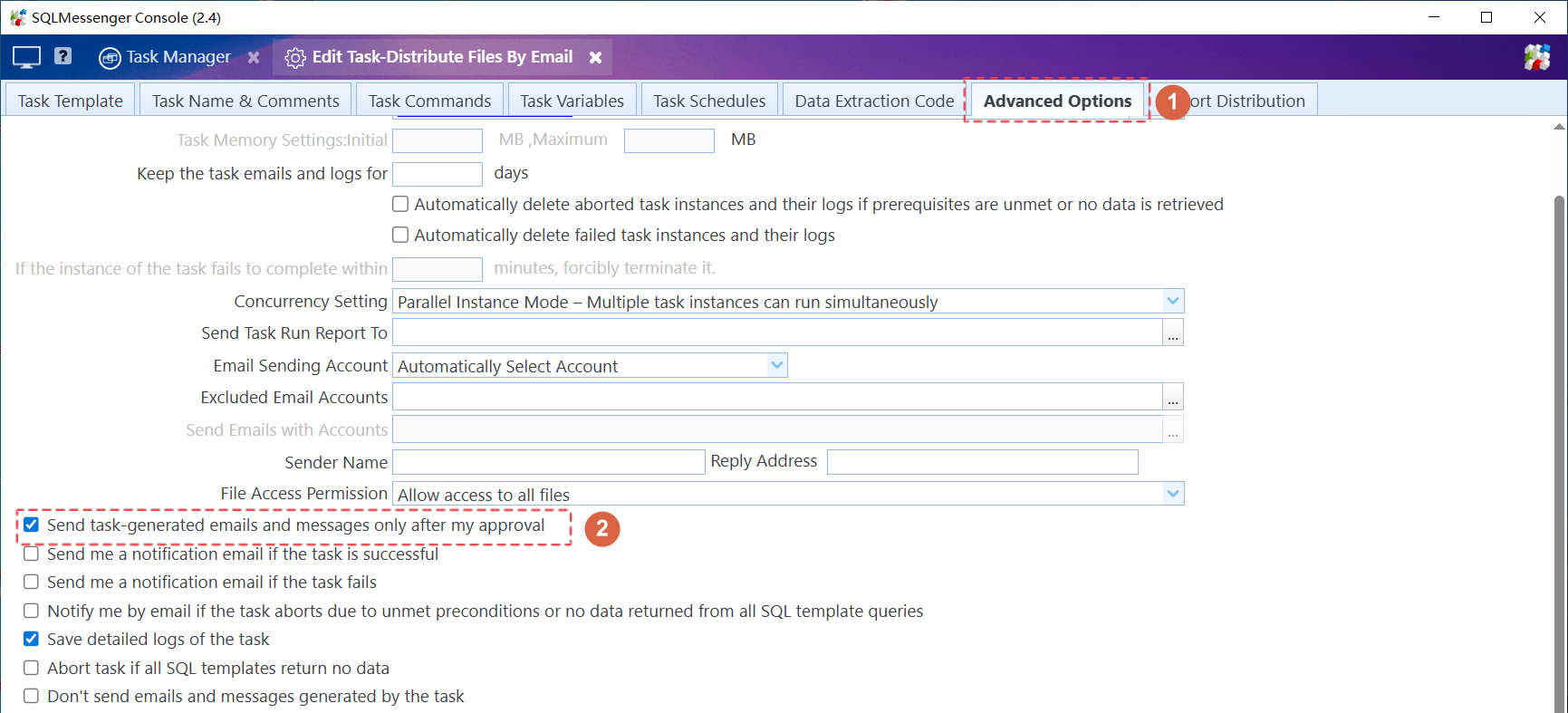Click the initial task memory field
Image resolution: width=1568 pixels, height=713 pixels.
click(437, 140)
